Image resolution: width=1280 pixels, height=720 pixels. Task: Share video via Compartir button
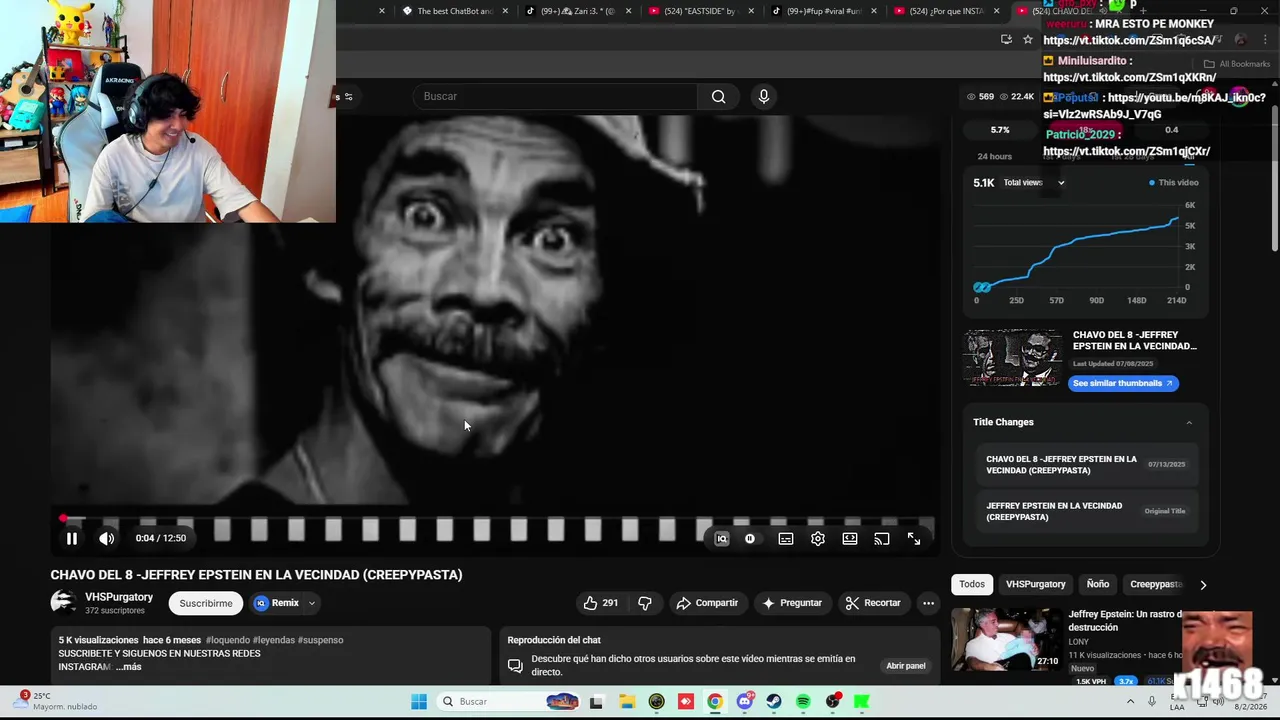(x=707, y=603)
